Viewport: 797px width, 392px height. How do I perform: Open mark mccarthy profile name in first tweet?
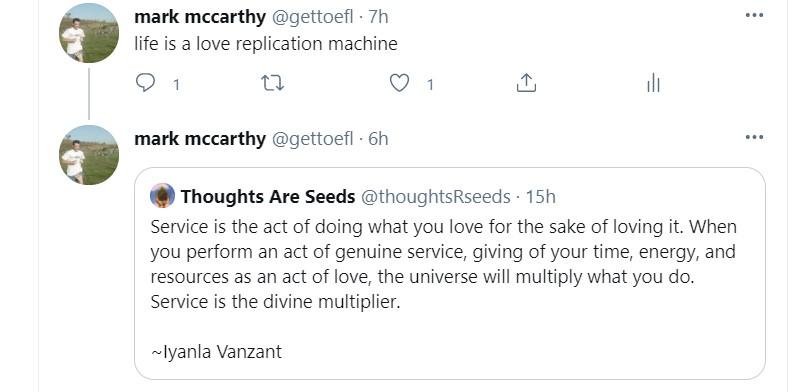200,17
